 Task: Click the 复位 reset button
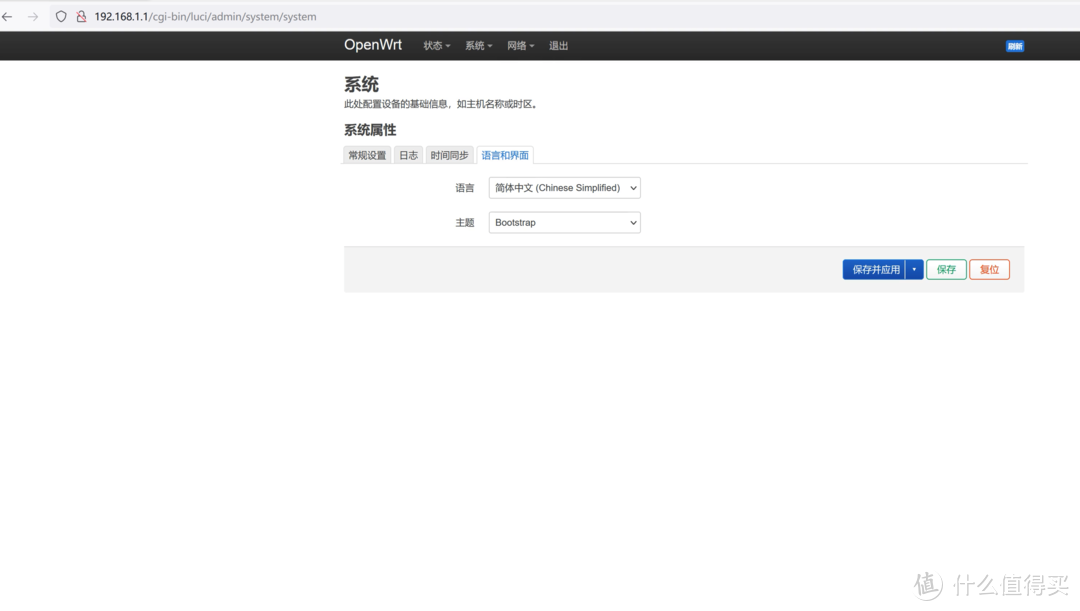tap(989, 269)
